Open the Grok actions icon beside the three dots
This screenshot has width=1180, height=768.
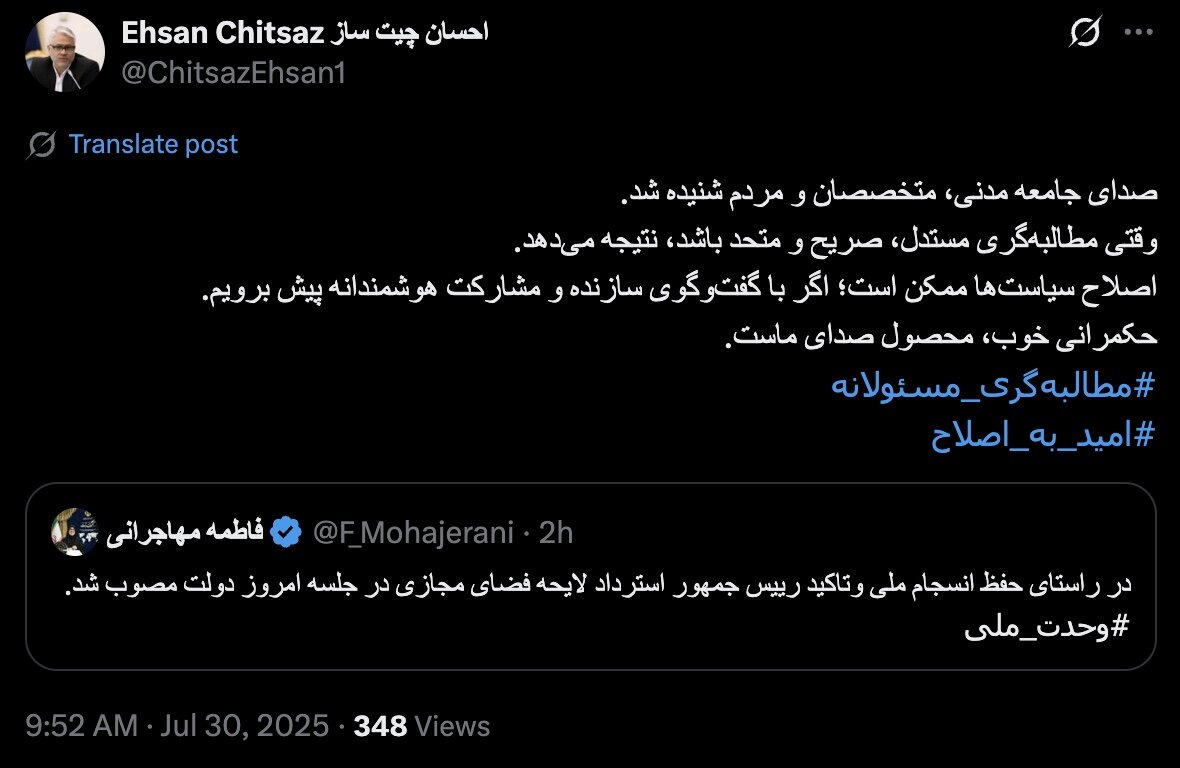pyautogui.click(x=1085, y=30)
